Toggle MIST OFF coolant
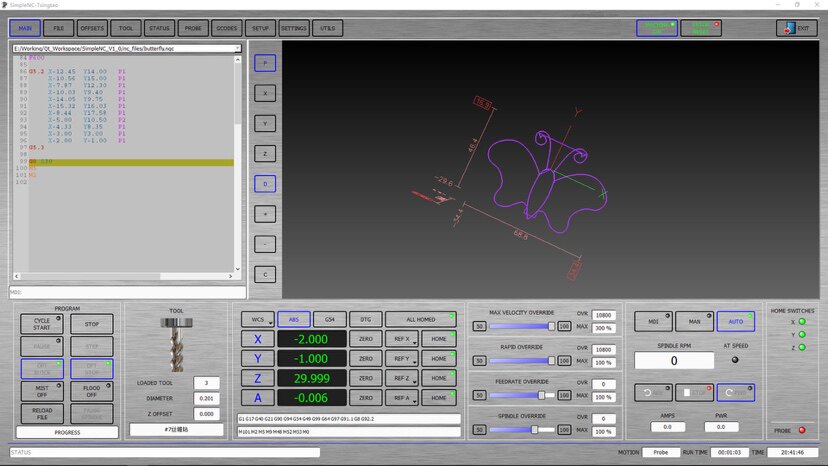Viewport: 828px width, 466px height. 42,392
